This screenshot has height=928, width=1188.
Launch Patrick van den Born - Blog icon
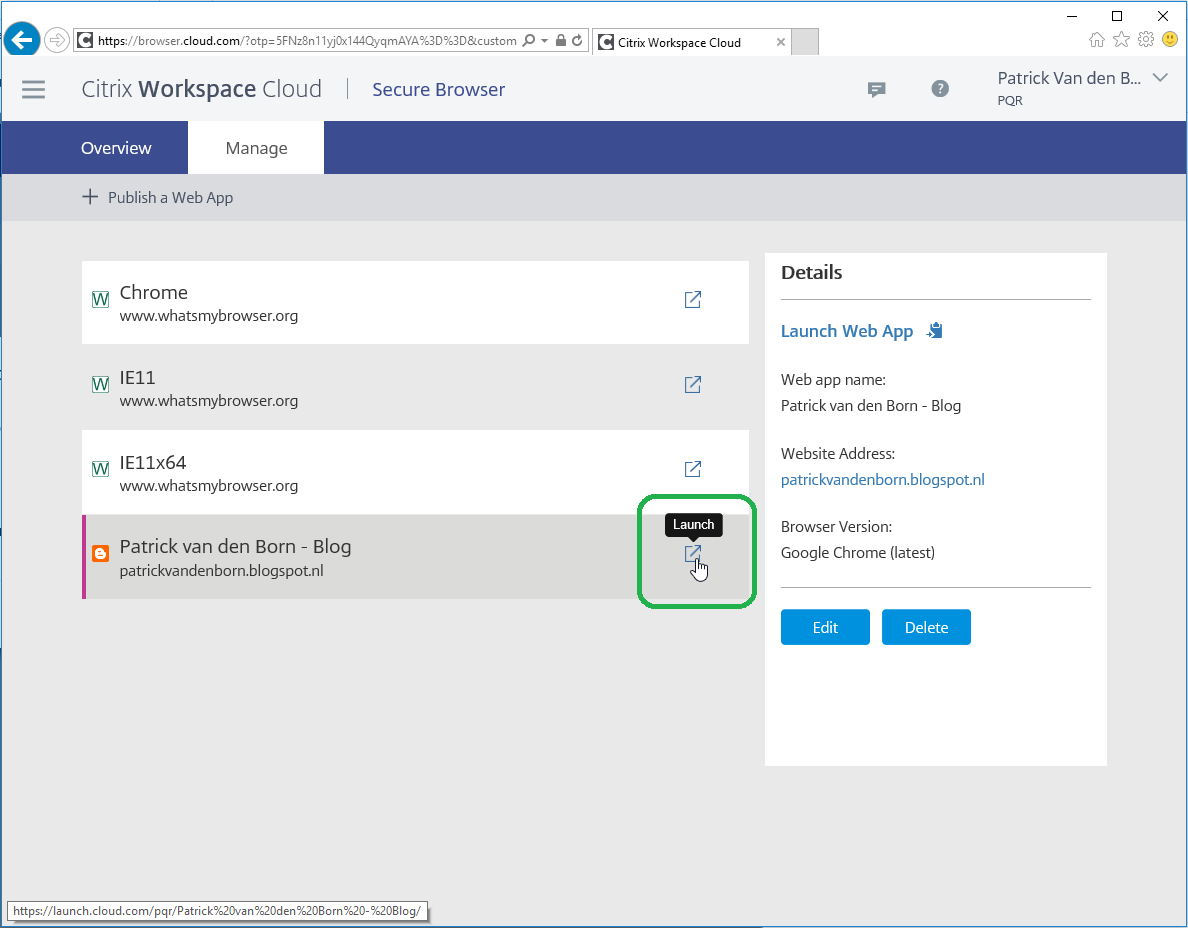click(692, 554)
